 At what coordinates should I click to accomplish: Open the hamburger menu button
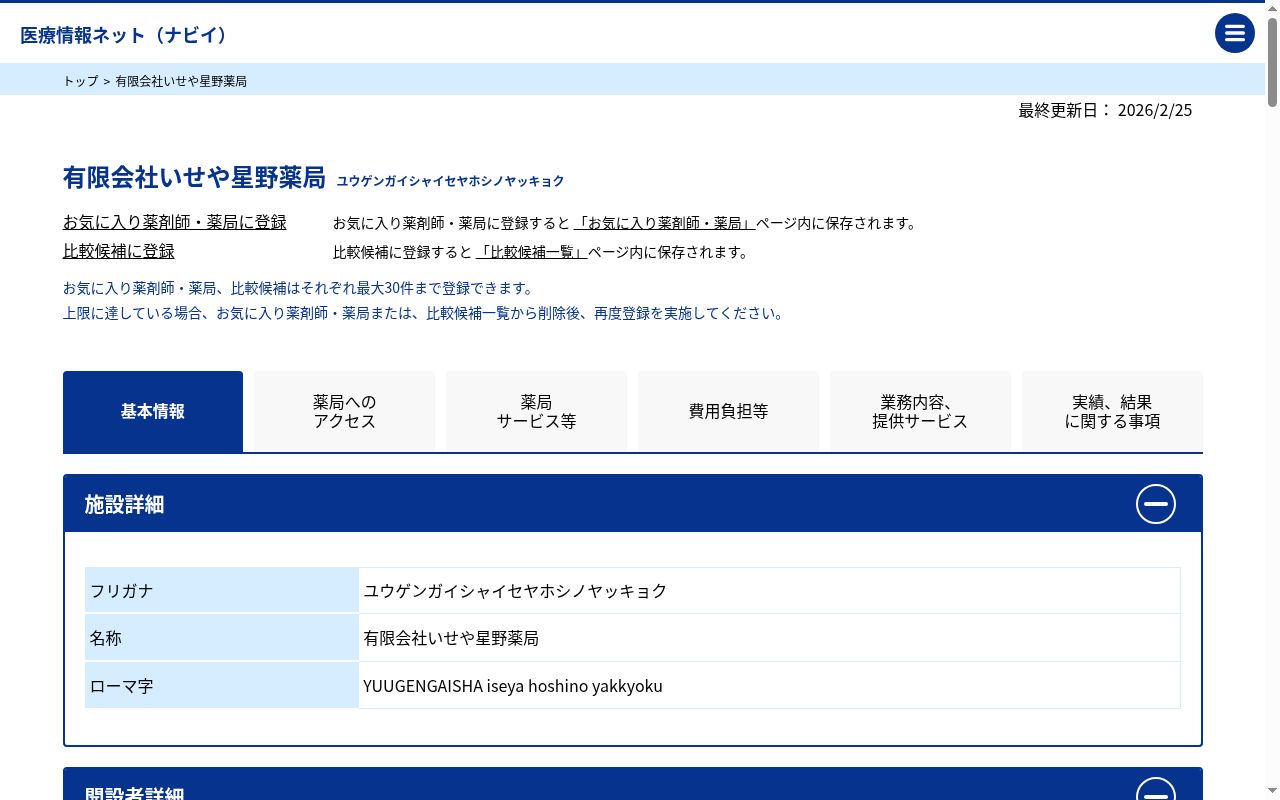click(1235, 33)
